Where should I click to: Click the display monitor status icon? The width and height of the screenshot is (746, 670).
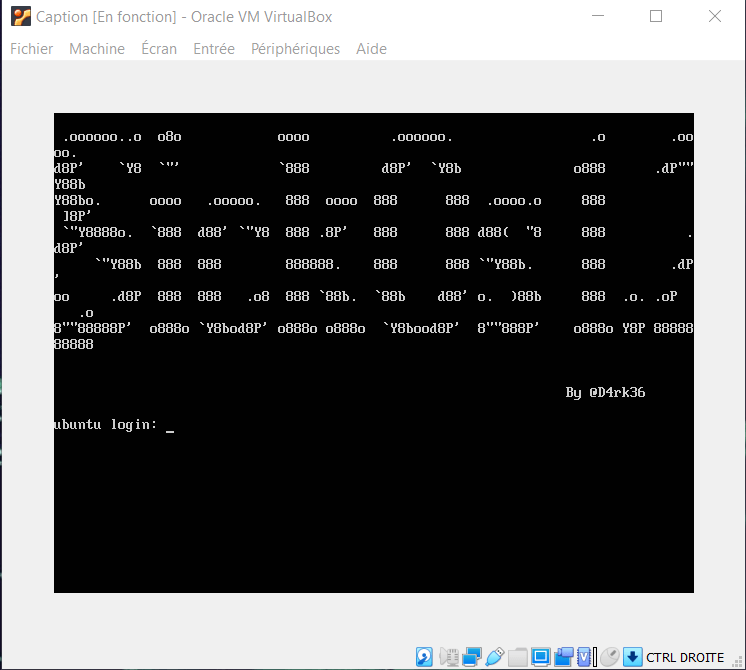pyautogui.click(x=540, y=657)
